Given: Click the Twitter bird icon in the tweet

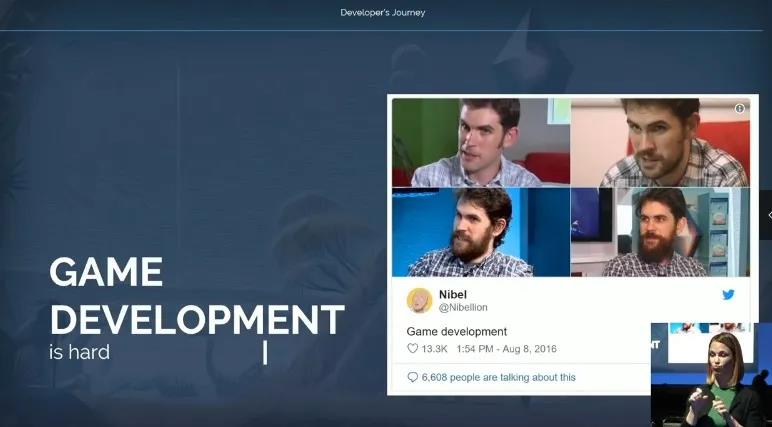Looking at the screenshot, I should click(728, 295).
